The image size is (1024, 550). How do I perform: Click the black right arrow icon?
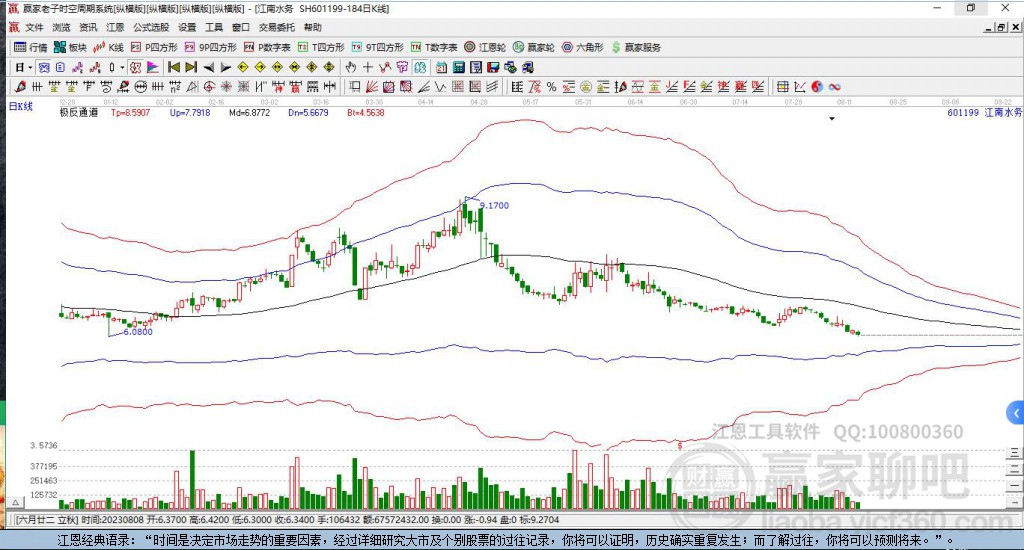(x=225, y=67)
